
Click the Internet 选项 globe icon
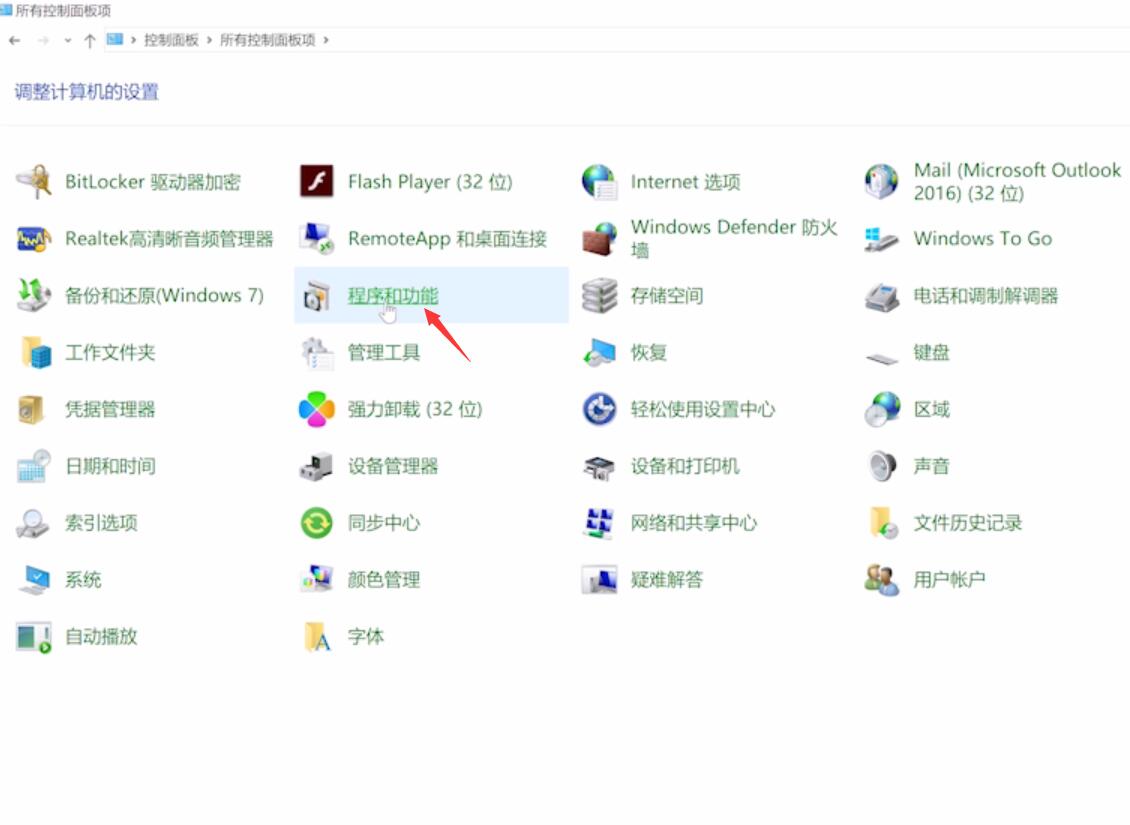pos(599,181)
